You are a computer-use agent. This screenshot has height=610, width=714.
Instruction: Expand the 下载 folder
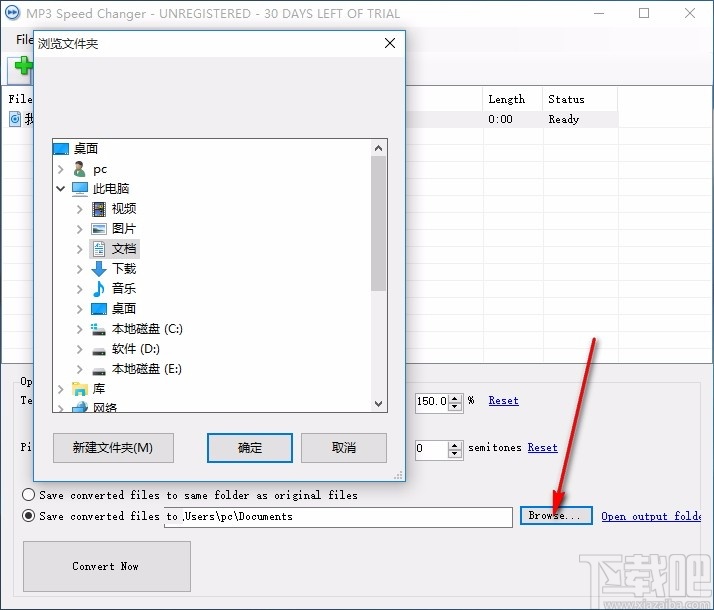click(x=80, y=269)
